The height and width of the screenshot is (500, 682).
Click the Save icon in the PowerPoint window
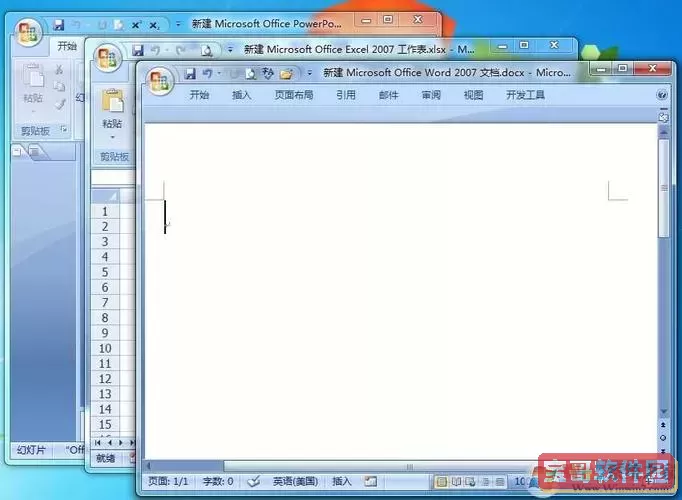coord(59,25)
